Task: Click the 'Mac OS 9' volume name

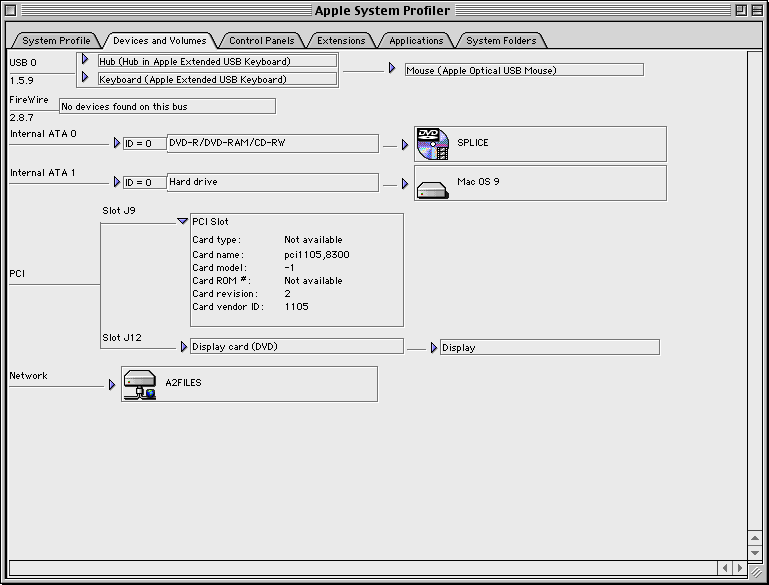Action: point(478,181)
